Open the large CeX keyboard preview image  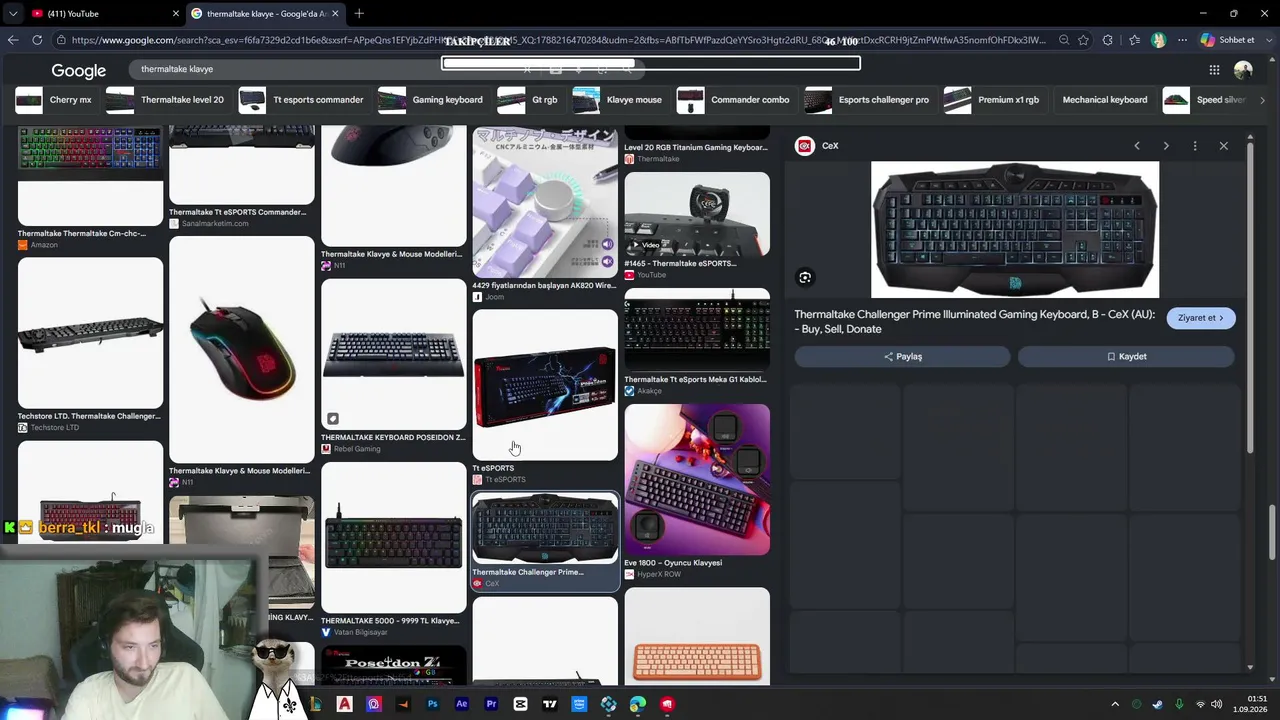pos(1015,230)
